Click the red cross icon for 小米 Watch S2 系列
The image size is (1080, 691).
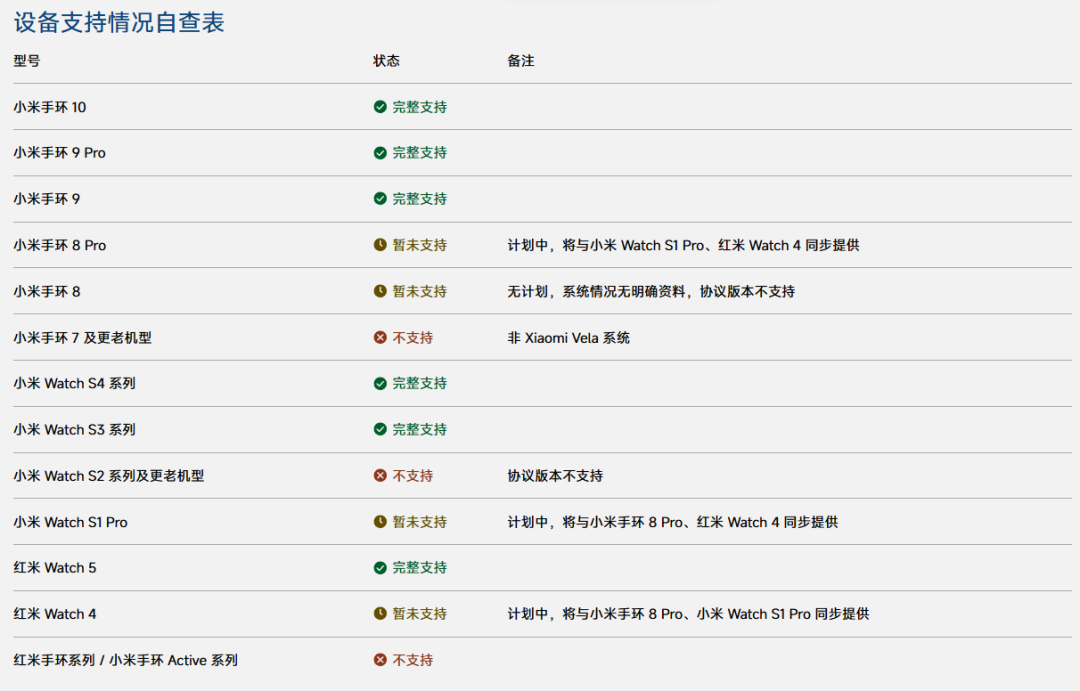click(380, 475)
